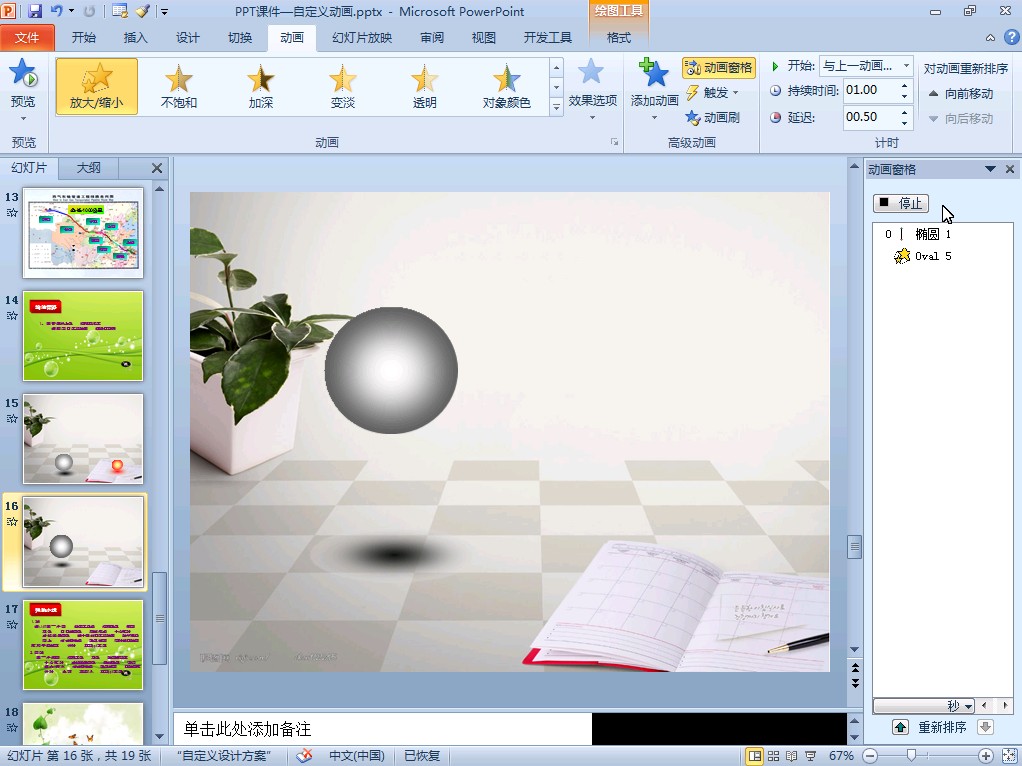Choose the 透明 animation effect
The image size is (1022, 766).
[x=424, y=86]
